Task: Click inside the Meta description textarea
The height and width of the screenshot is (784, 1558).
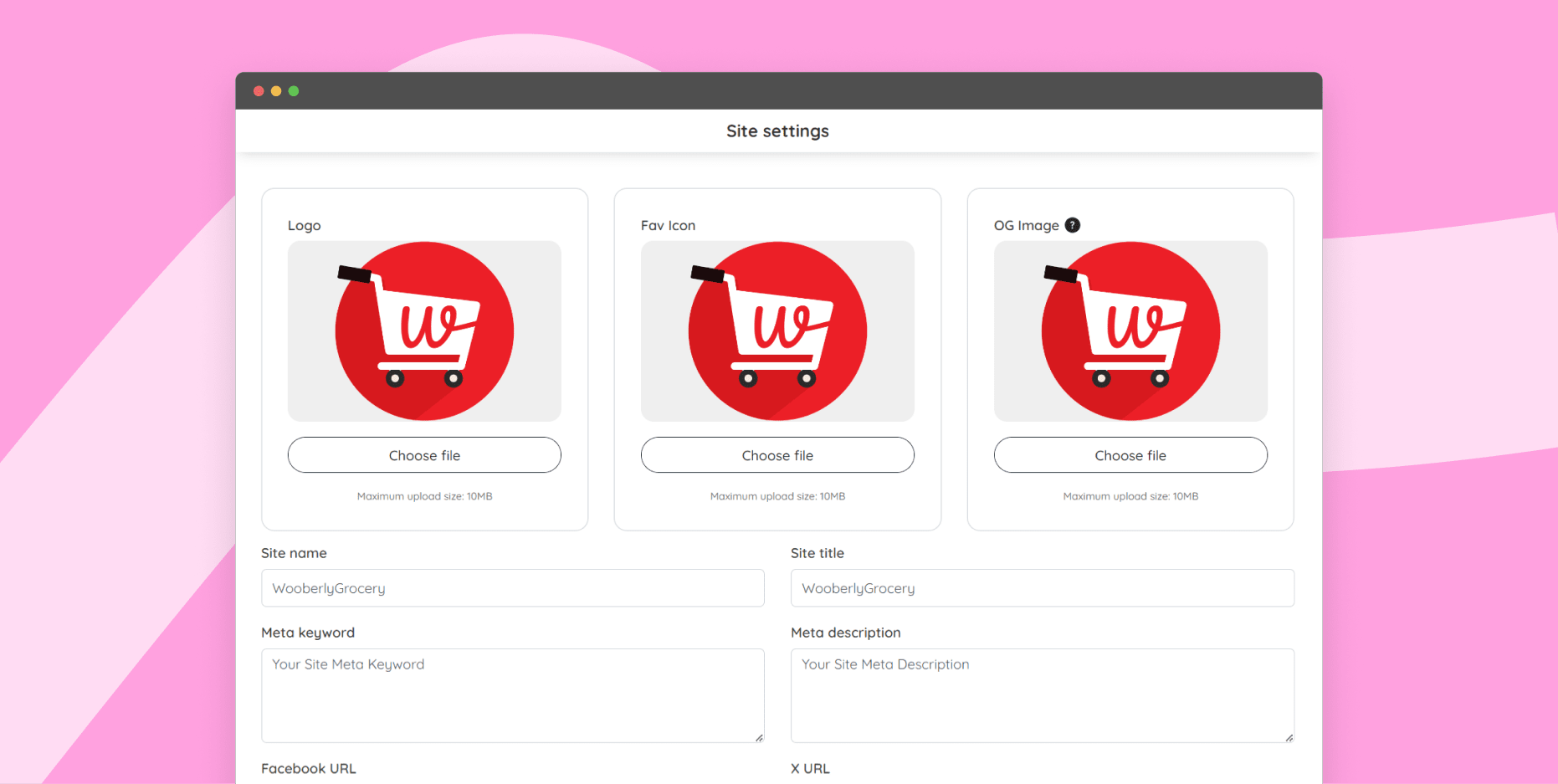Action: point(1043,695)
